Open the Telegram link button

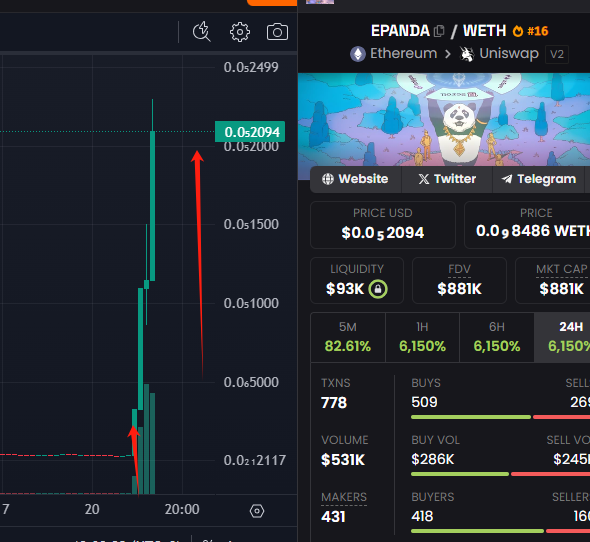538,179
